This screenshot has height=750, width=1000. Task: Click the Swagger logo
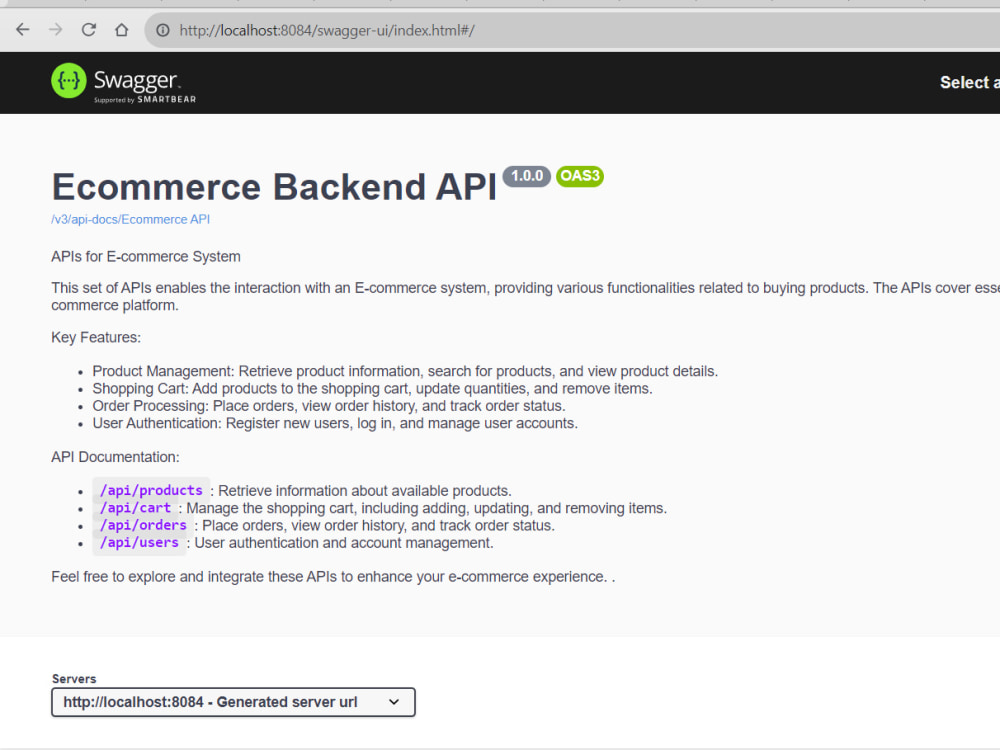[x=124, y=82]
